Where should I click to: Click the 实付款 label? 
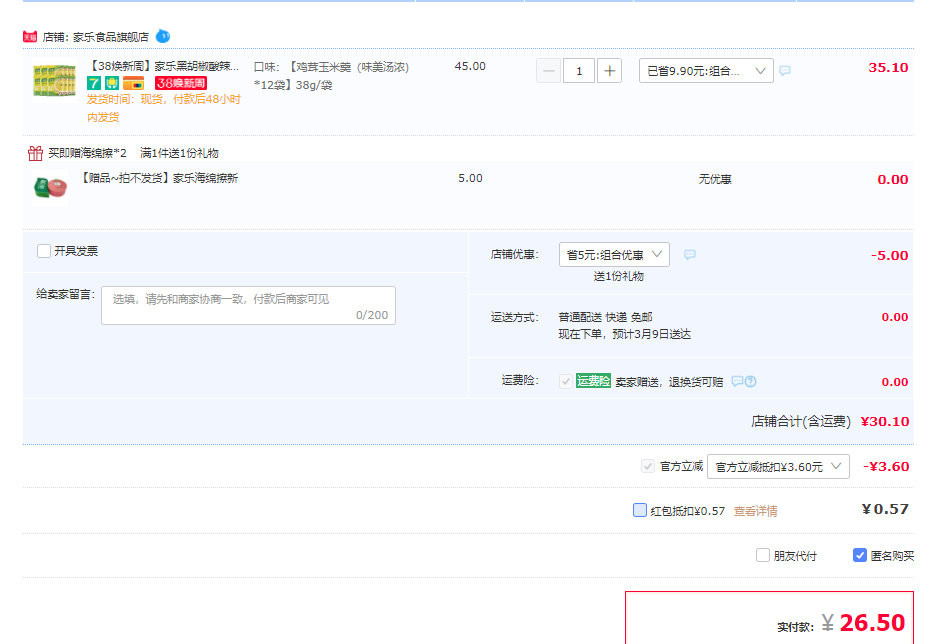(795, 627)
